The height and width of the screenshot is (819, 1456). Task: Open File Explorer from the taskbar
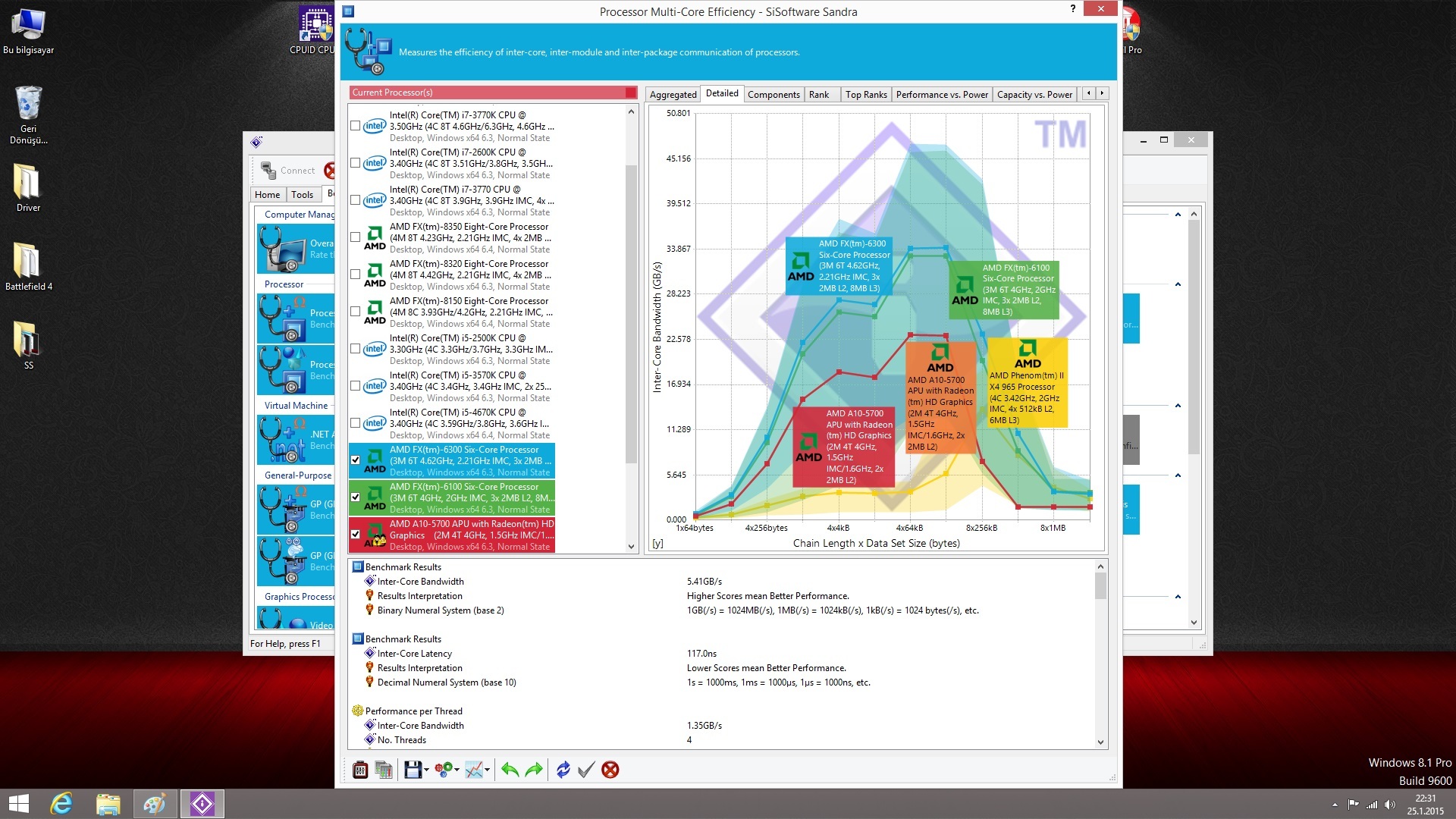pos(108,804)
